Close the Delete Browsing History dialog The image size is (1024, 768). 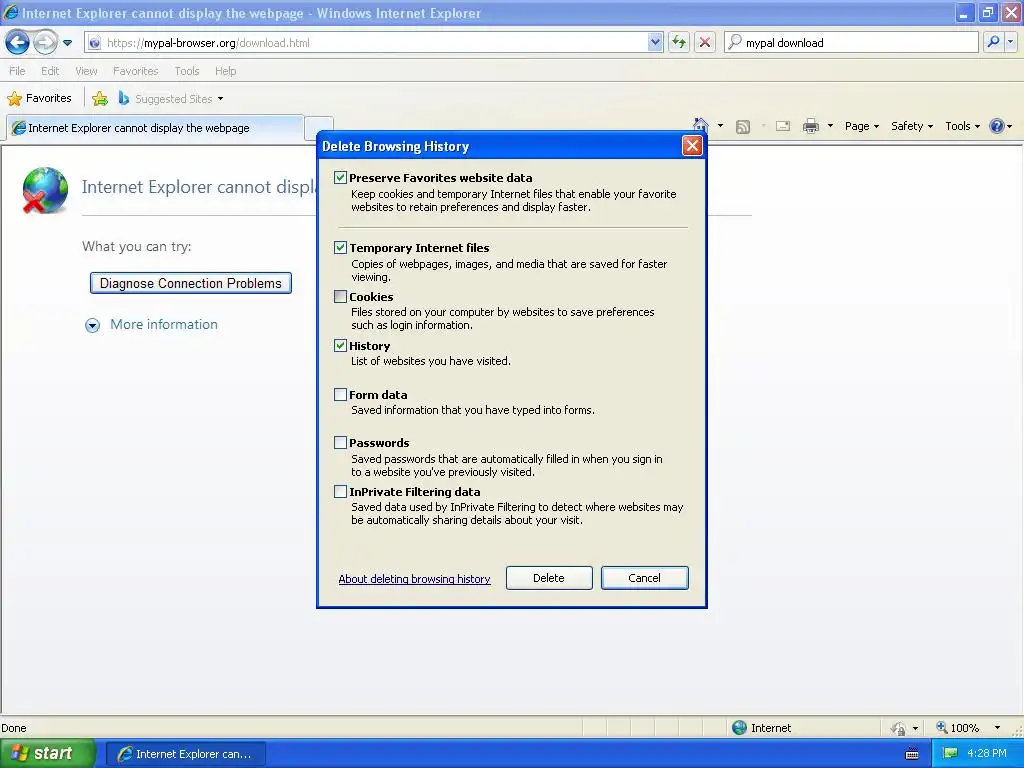coord(692,146)
